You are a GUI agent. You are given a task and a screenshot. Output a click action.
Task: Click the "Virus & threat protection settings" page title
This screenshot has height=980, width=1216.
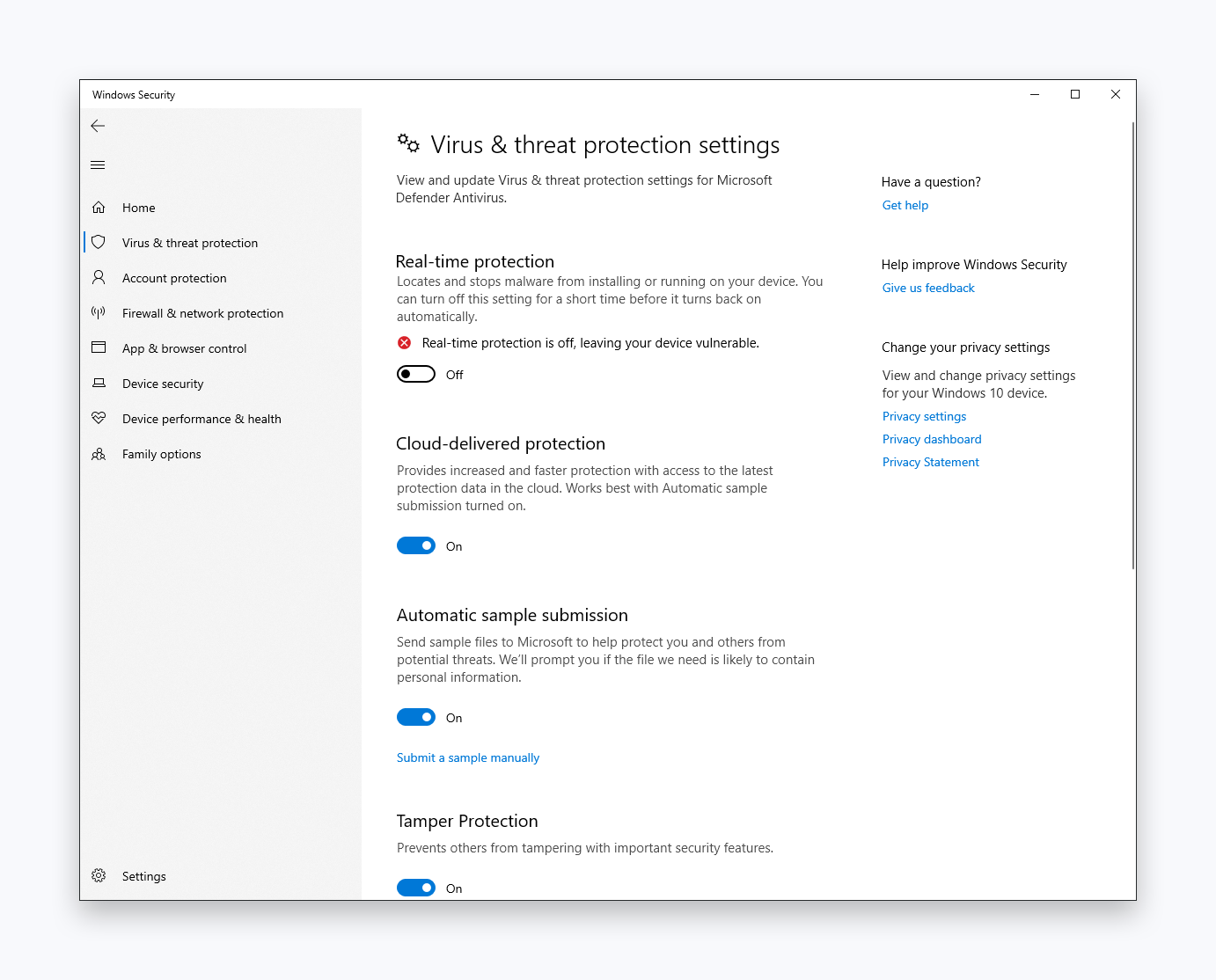605,144
